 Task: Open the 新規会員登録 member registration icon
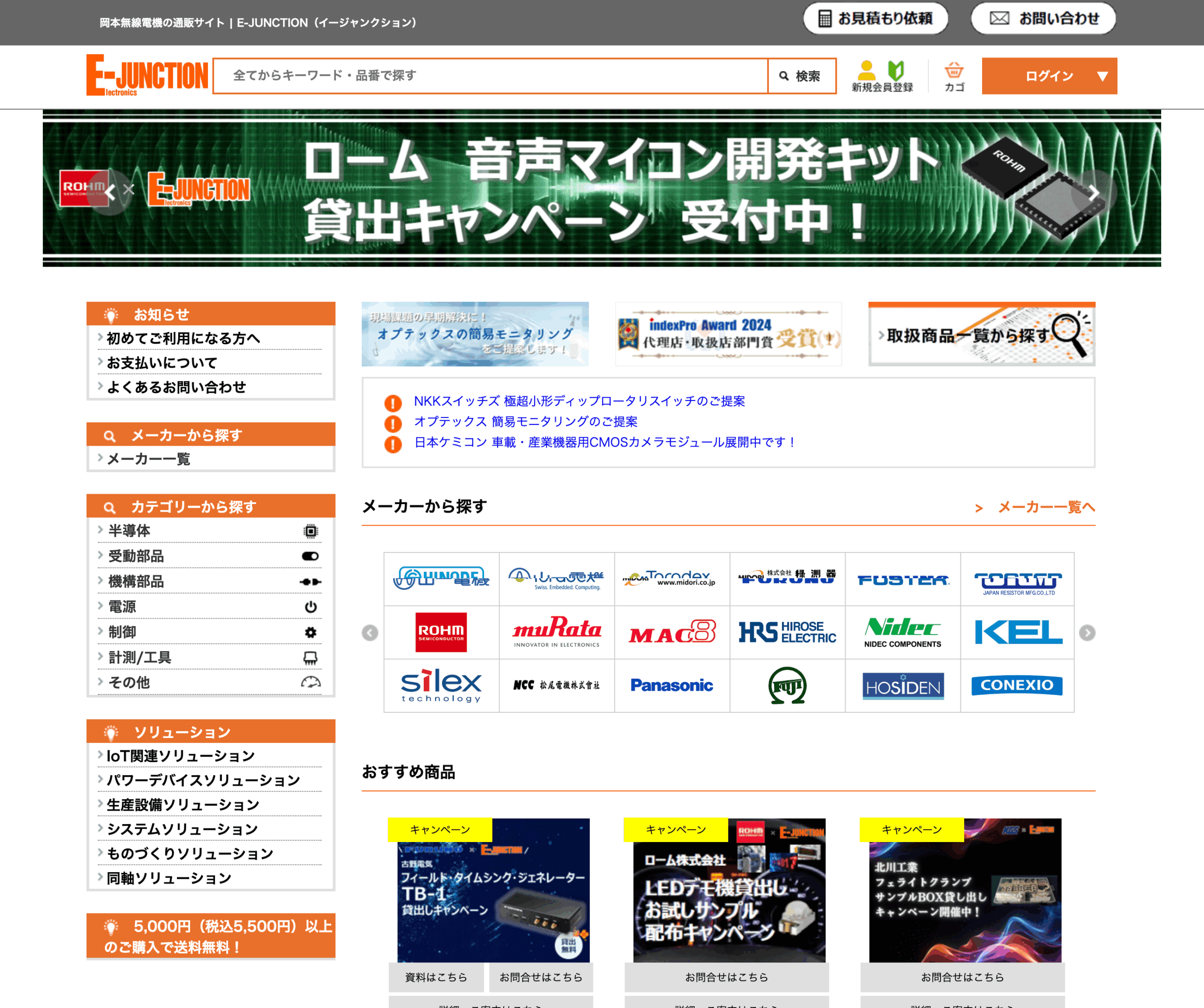click(882, 76)
